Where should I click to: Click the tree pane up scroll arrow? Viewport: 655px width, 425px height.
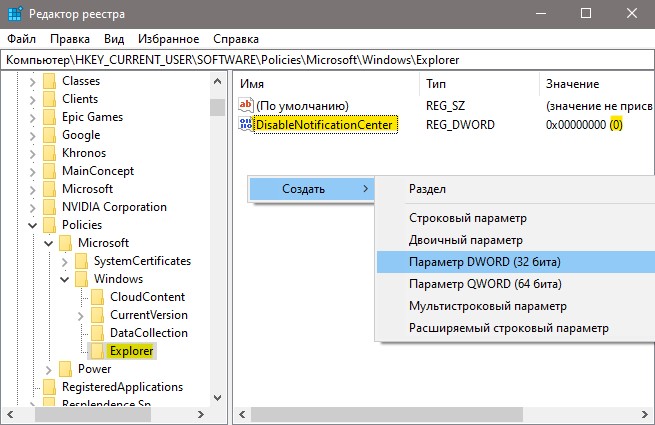(x=218, y=81)
